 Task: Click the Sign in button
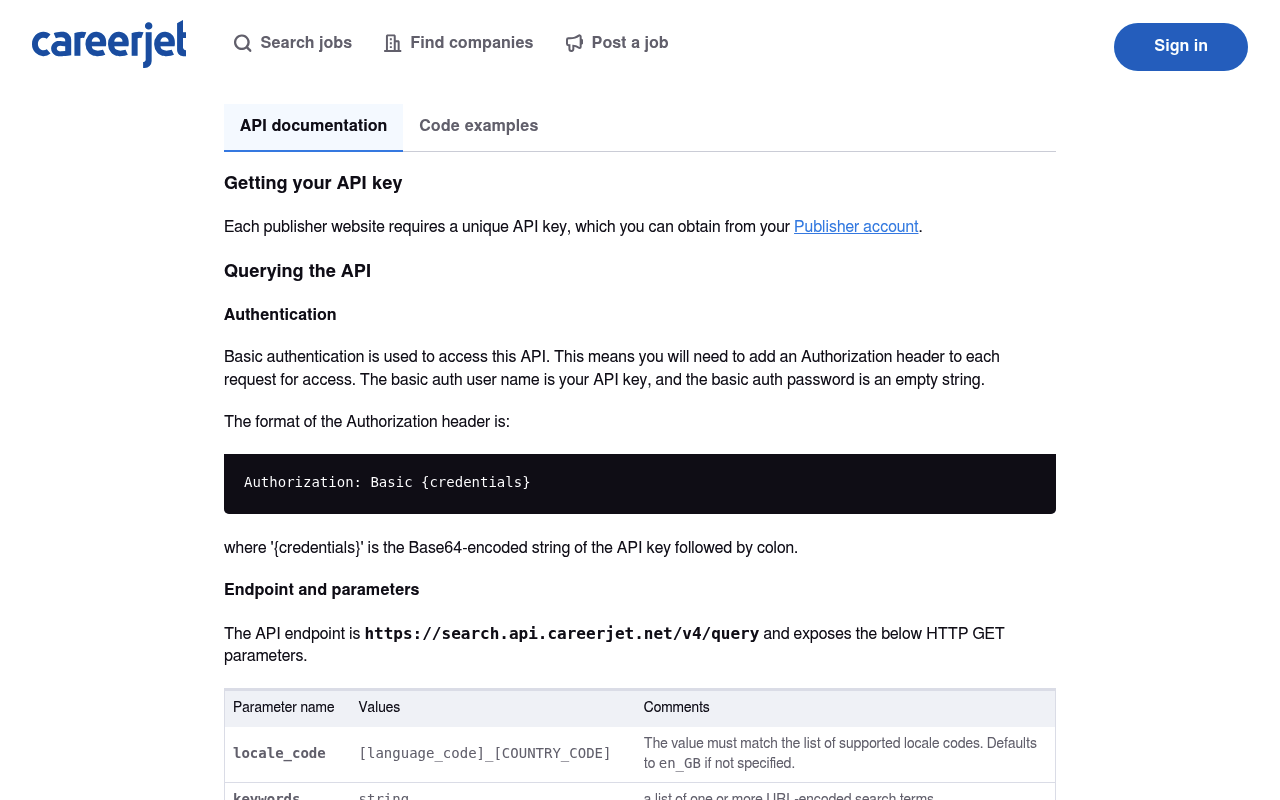[1181, 47]
